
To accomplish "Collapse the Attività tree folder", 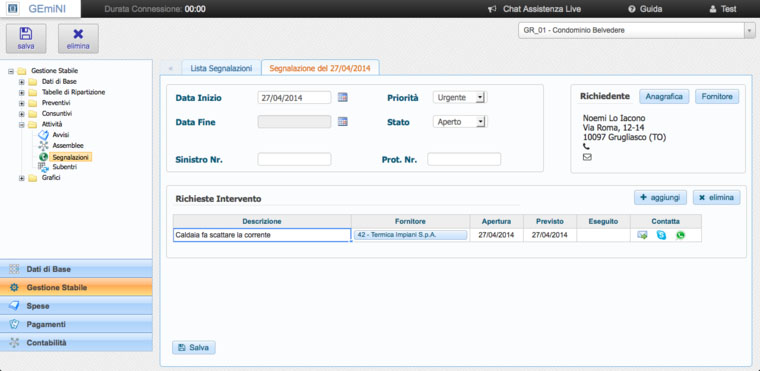I will pyautogui.click(x=21, y=124).
